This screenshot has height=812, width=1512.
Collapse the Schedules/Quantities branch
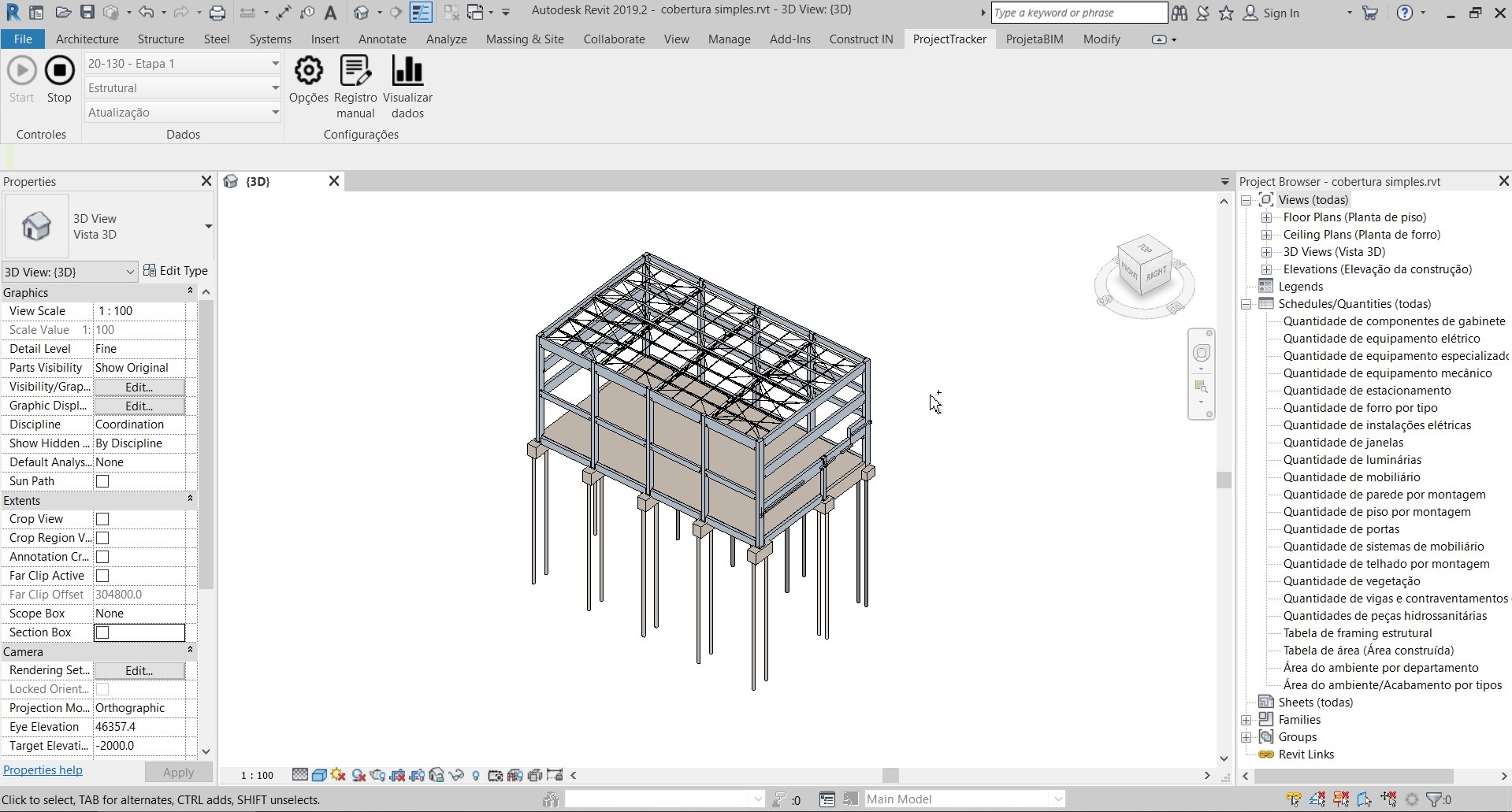pos(1246,304)
